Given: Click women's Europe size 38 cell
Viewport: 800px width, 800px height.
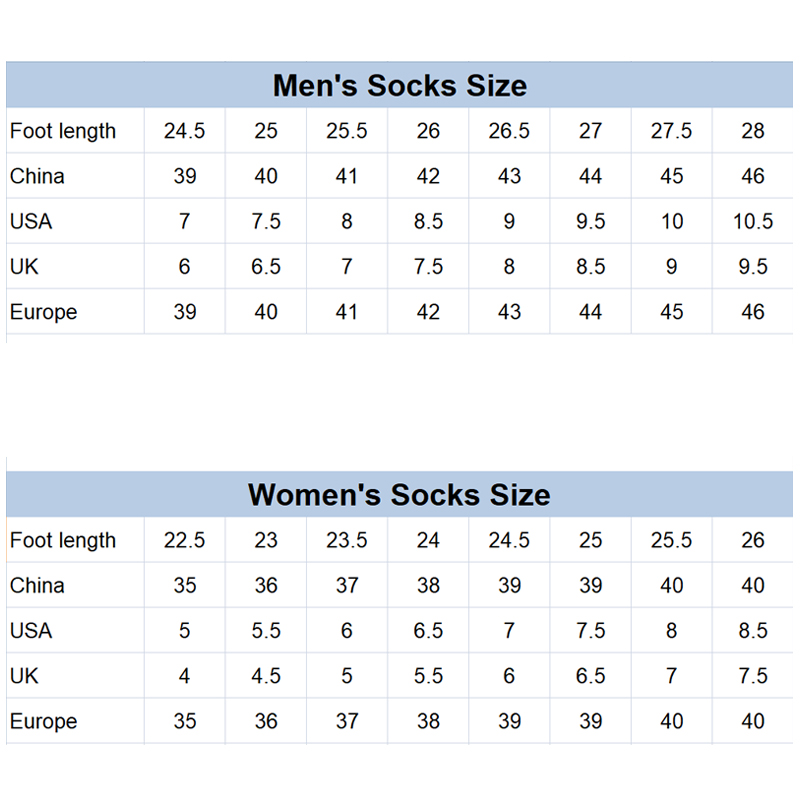Looking at the screenshot, I should point(428,721).
